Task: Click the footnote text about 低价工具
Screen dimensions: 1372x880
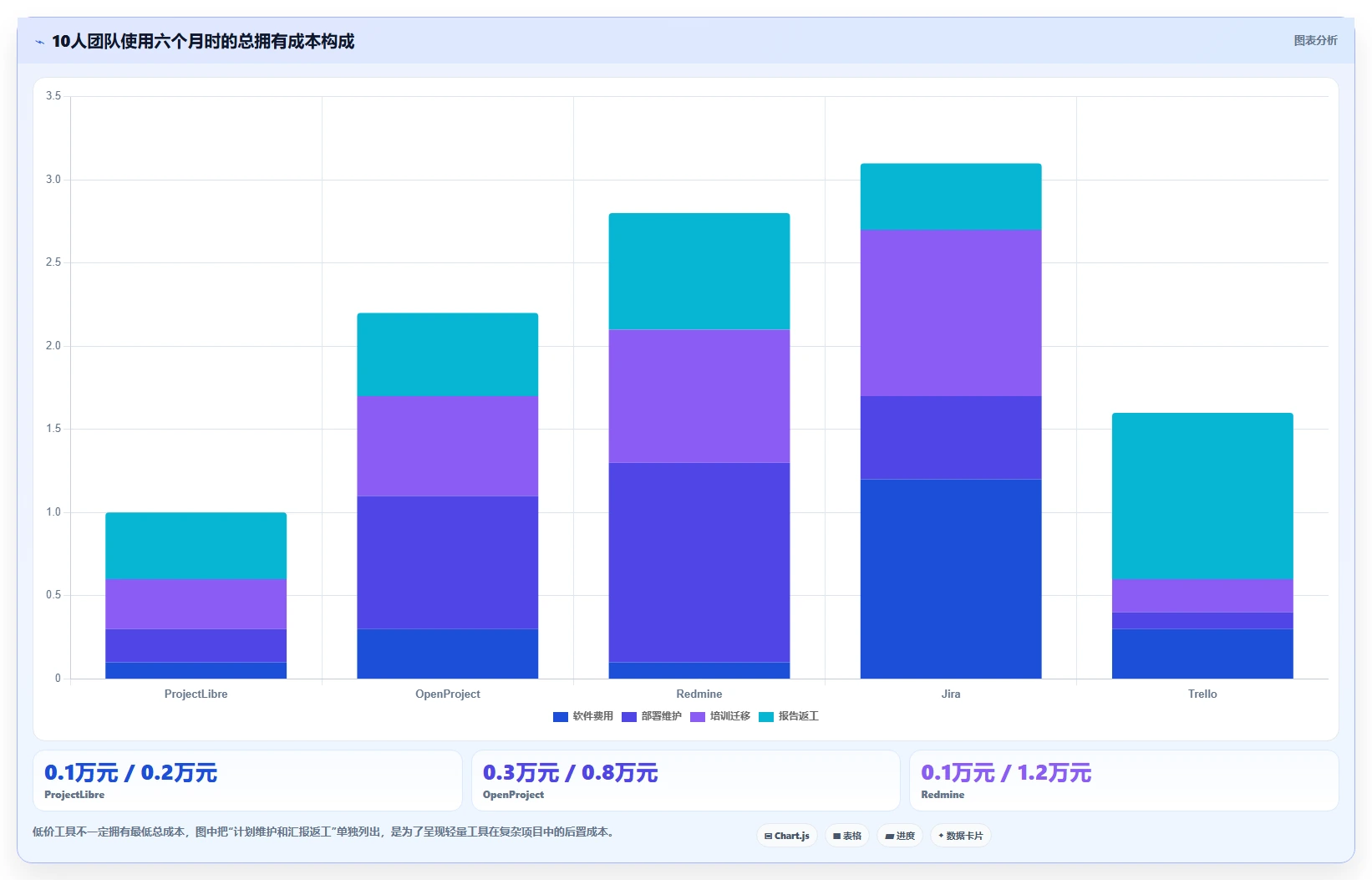Action: coord(325,832)
